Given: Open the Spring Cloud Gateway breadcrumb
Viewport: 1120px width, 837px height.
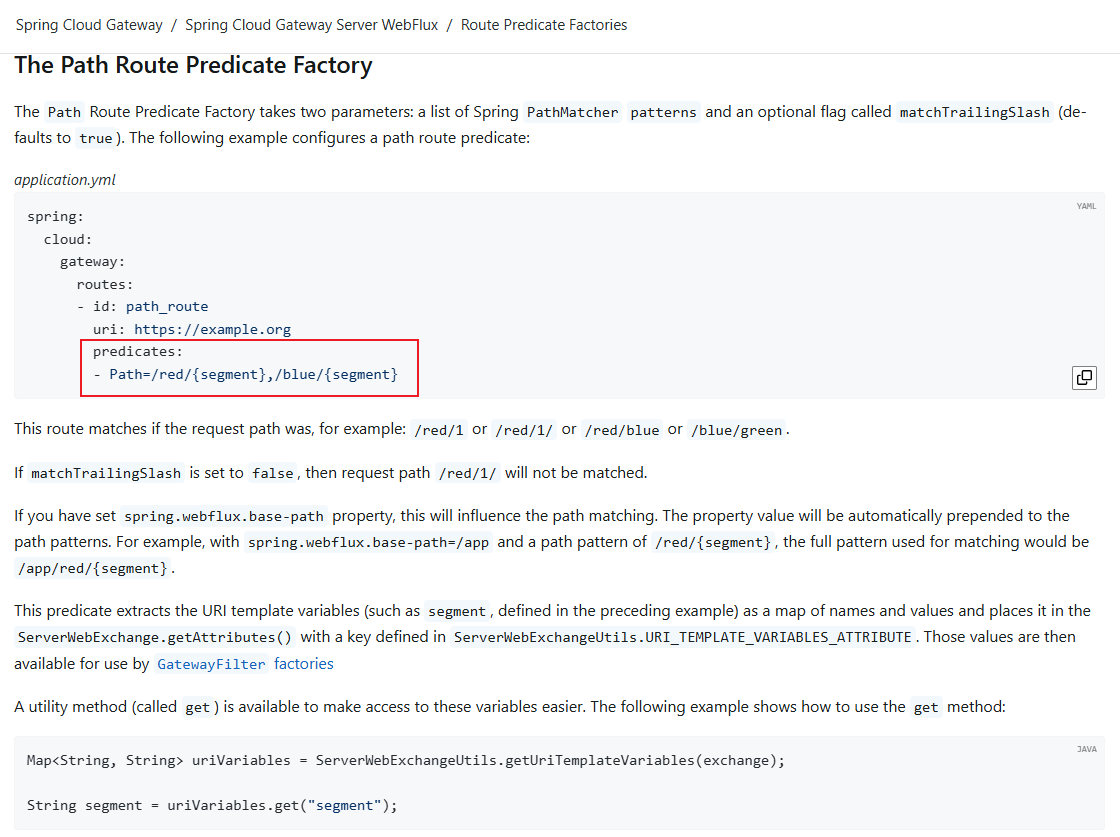Looking at the screenshot, I should pos(89,25).
